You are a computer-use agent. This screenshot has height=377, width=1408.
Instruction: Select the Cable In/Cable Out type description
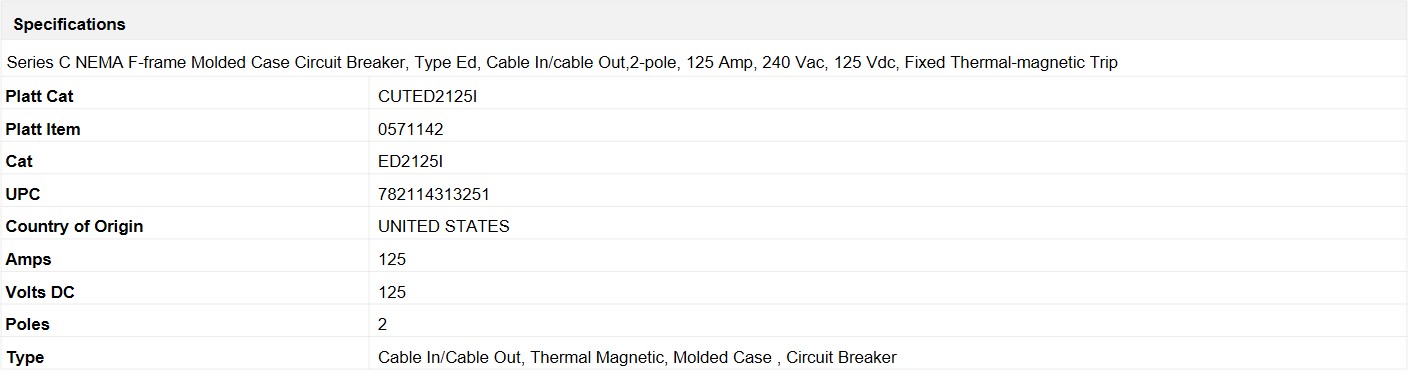tap(637, 357)
